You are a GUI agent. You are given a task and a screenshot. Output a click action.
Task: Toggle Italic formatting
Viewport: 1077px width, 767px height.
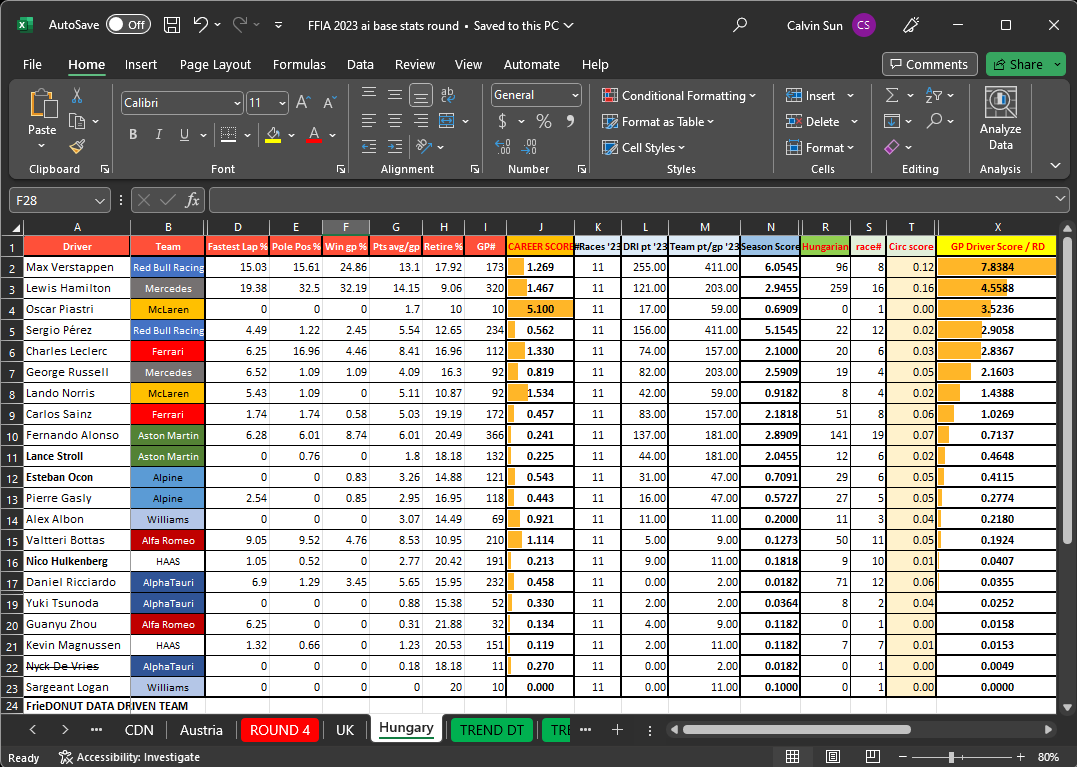(x=159, y=135)
